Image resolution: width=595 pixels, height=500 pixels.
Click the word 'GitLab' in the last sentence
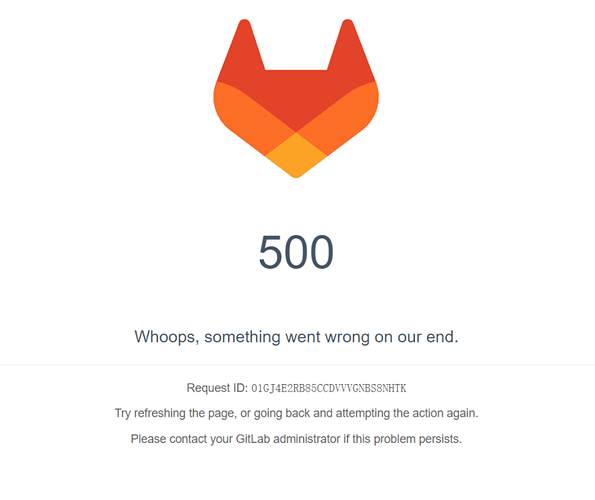pos(253,439)
